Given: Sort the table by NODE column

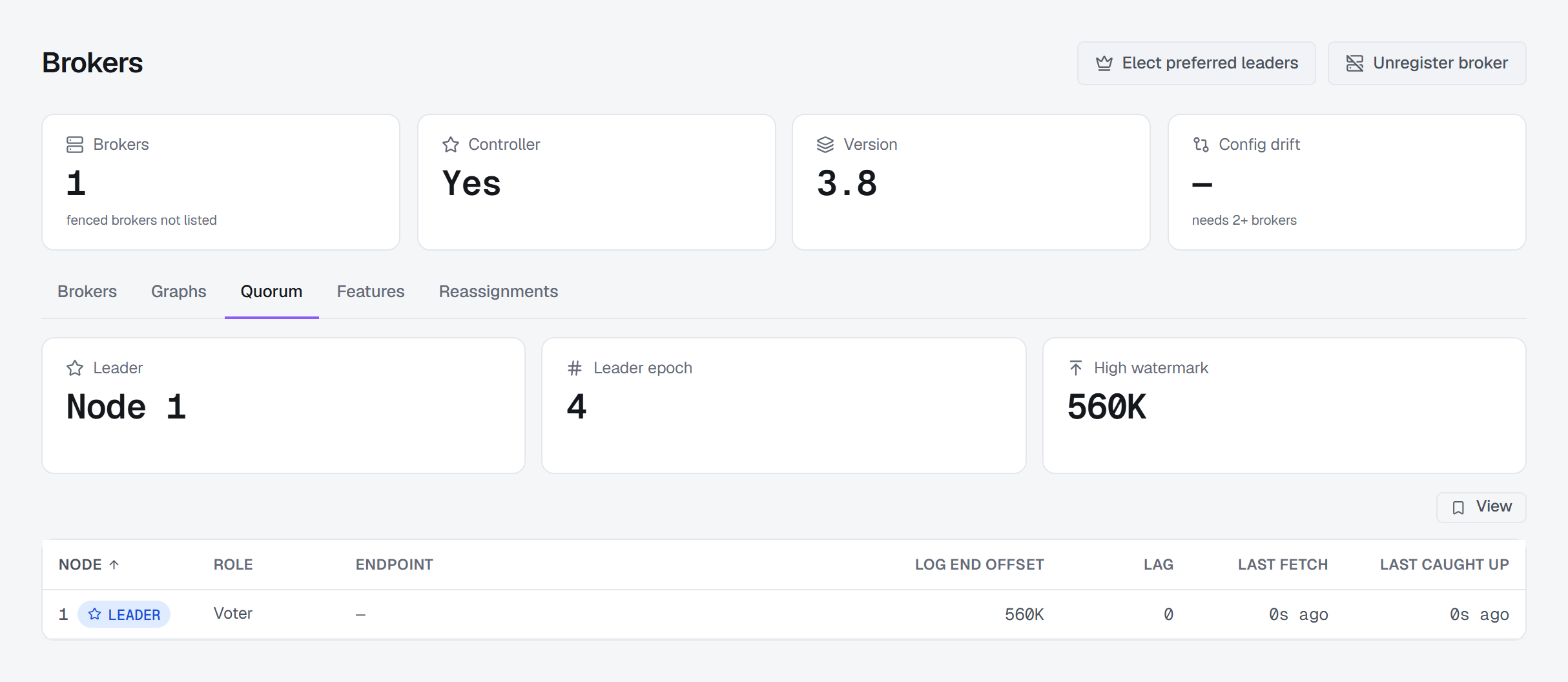Looking at the screenshot, I should coord(89,564).
